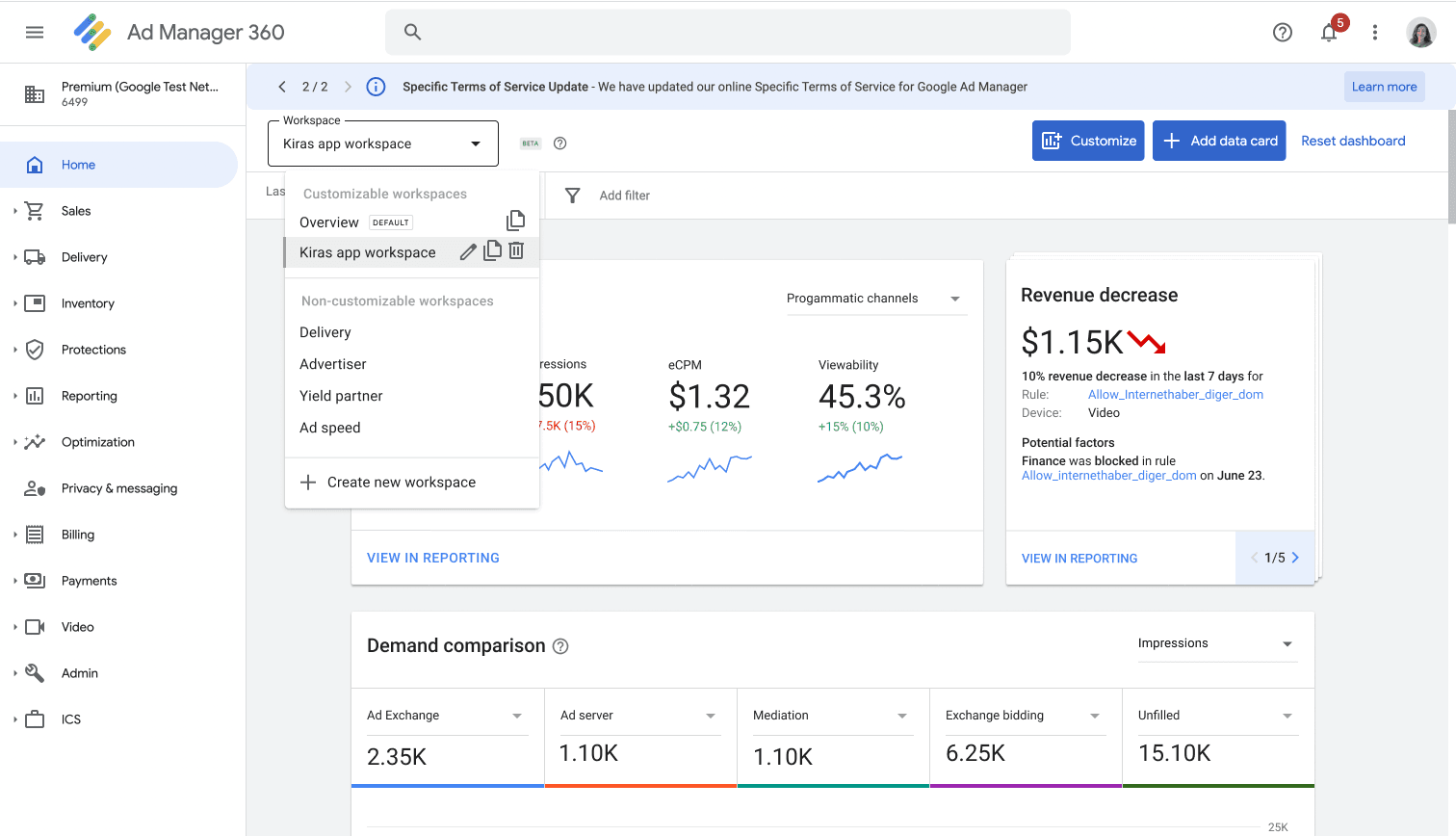This screenshot has height=836, width=1456.
Task: Open the hamburger main menu
Action: point(35,32)
